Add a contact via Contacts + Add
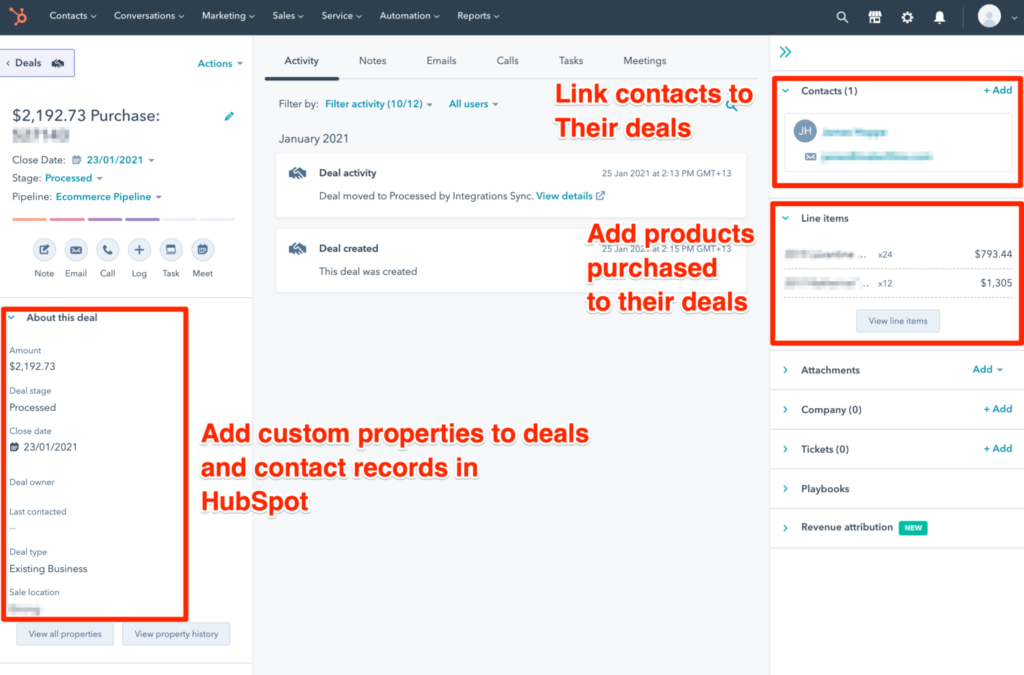The height and width of the screenshot is (675, 1024). [998, 90]
